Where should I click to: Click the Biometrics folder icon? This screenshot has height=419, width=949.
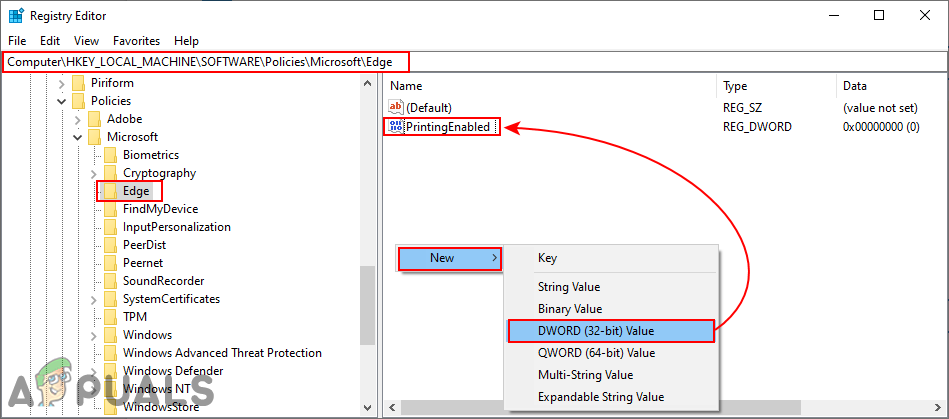(110, 155)
